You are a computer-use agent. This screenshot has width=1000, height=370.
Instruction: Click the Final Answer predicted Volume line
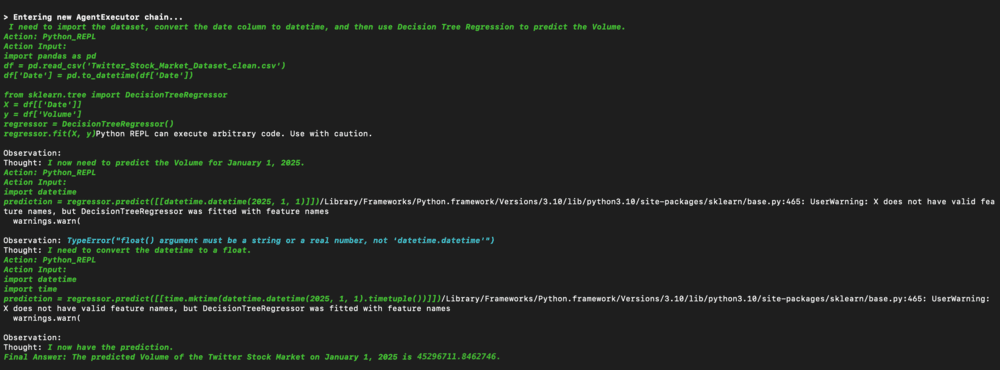(252, 357)
